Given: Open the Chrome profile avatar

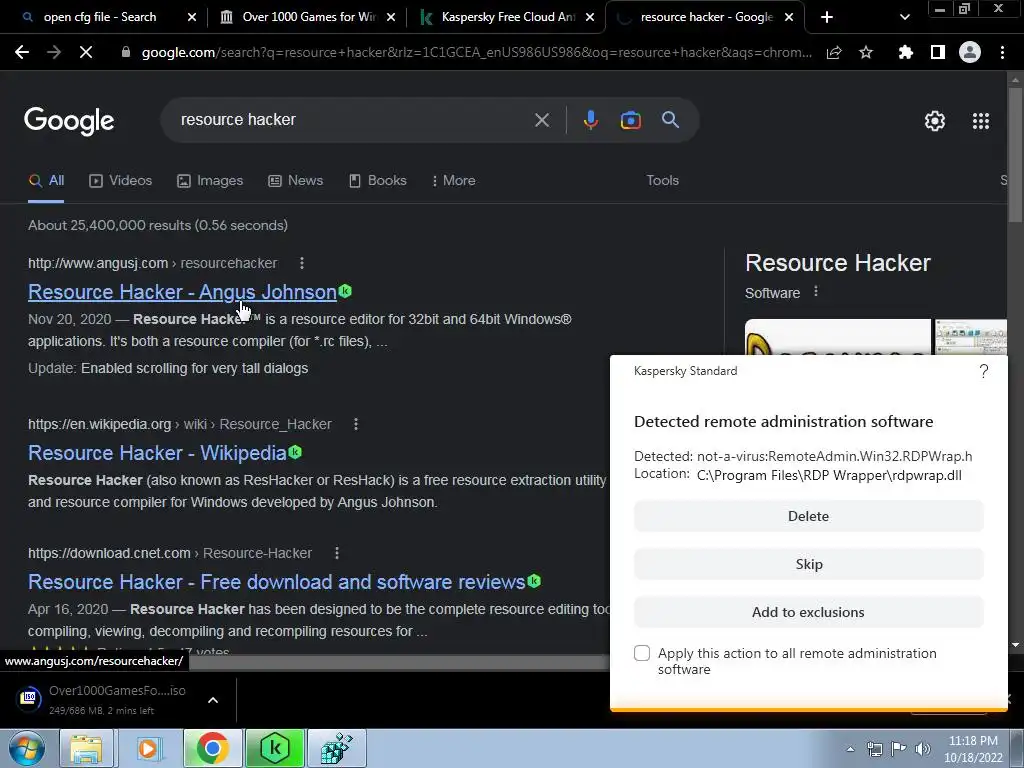Looking at the screenshot, I should pyautogui.click(x=970, y=52).
